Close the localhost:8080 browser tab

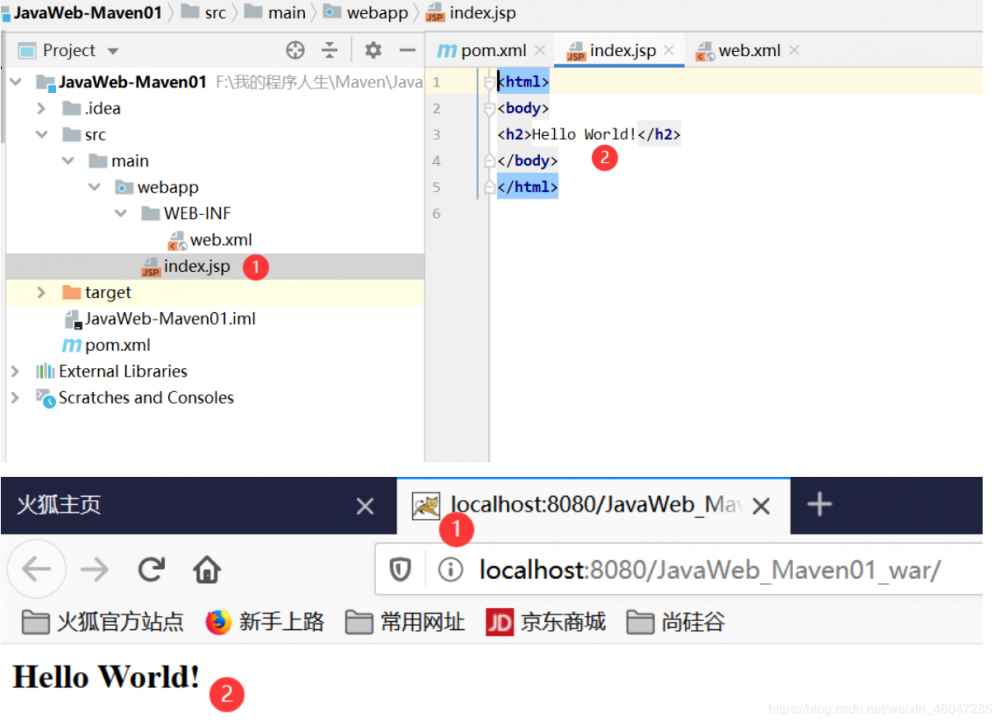761,506
